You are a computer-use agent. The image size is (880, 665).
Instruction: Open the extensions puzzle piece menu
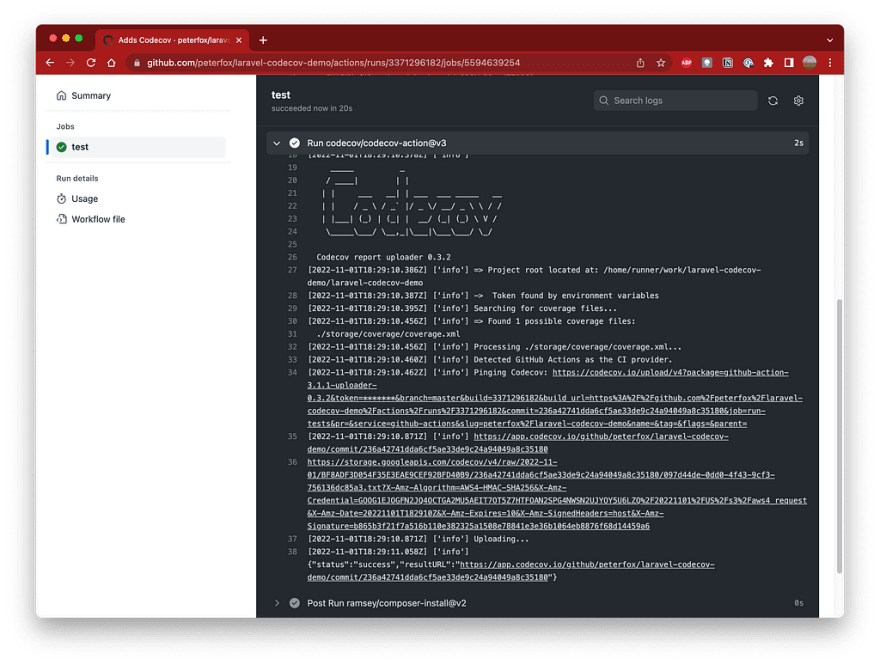[768, 63]
